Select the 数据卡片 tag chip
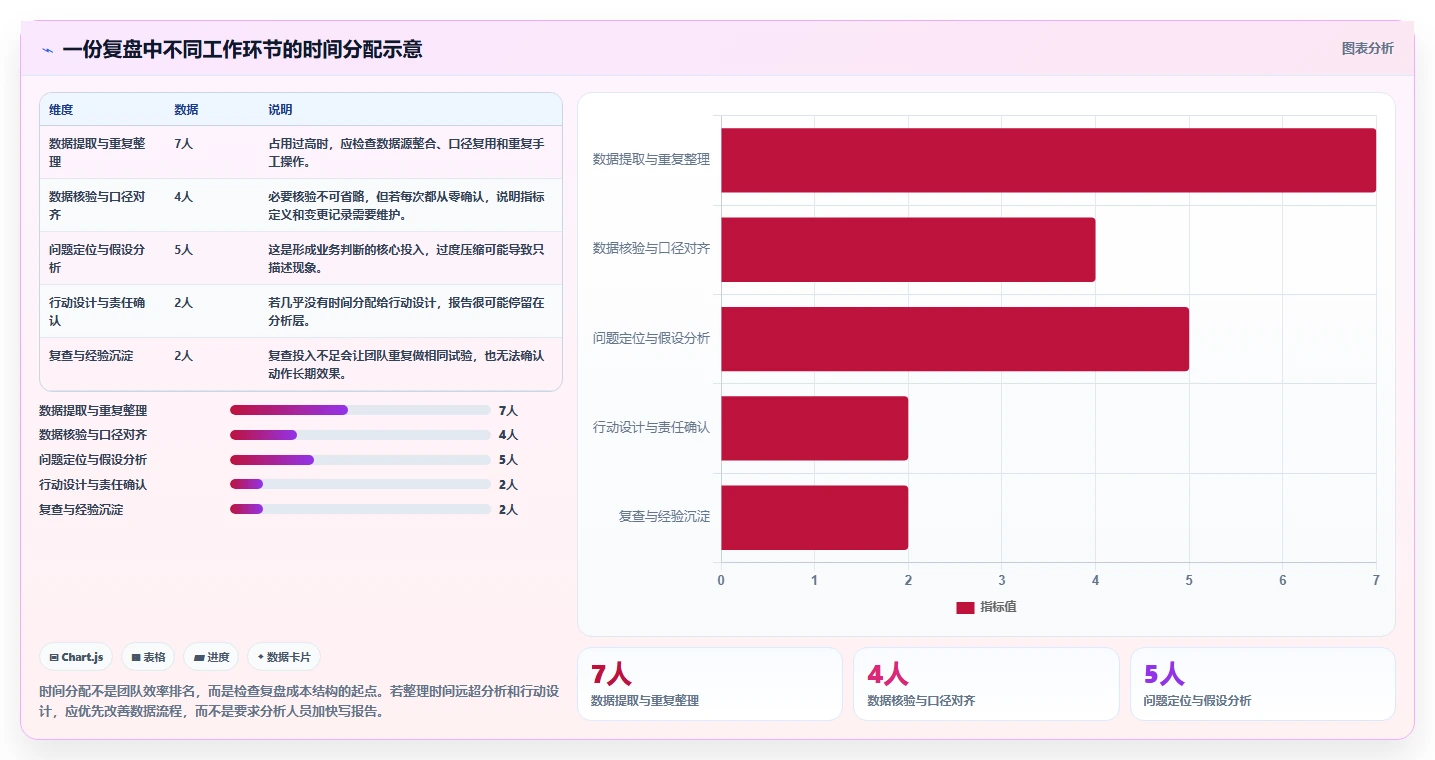The height and width of the screenshot is (760, 1435). tap(284, 657)
